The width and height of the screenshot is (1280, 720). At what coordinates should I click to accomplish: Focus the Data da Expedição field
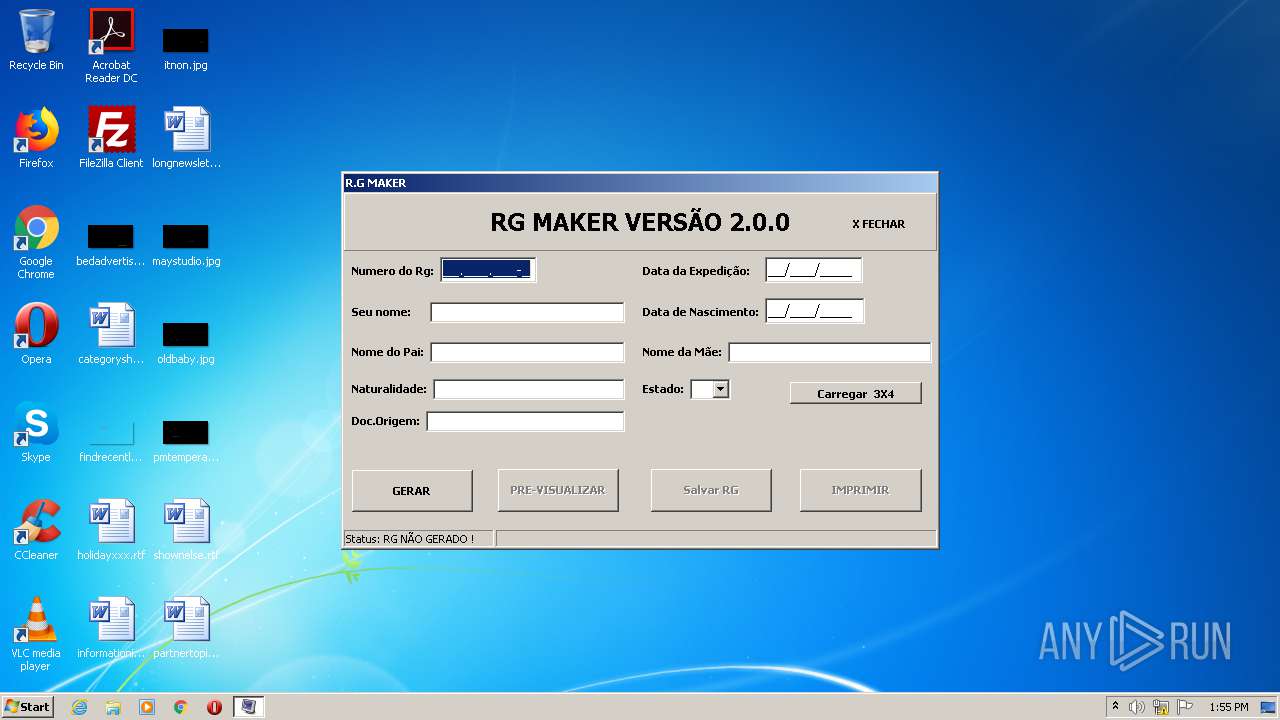coord(813,270)
